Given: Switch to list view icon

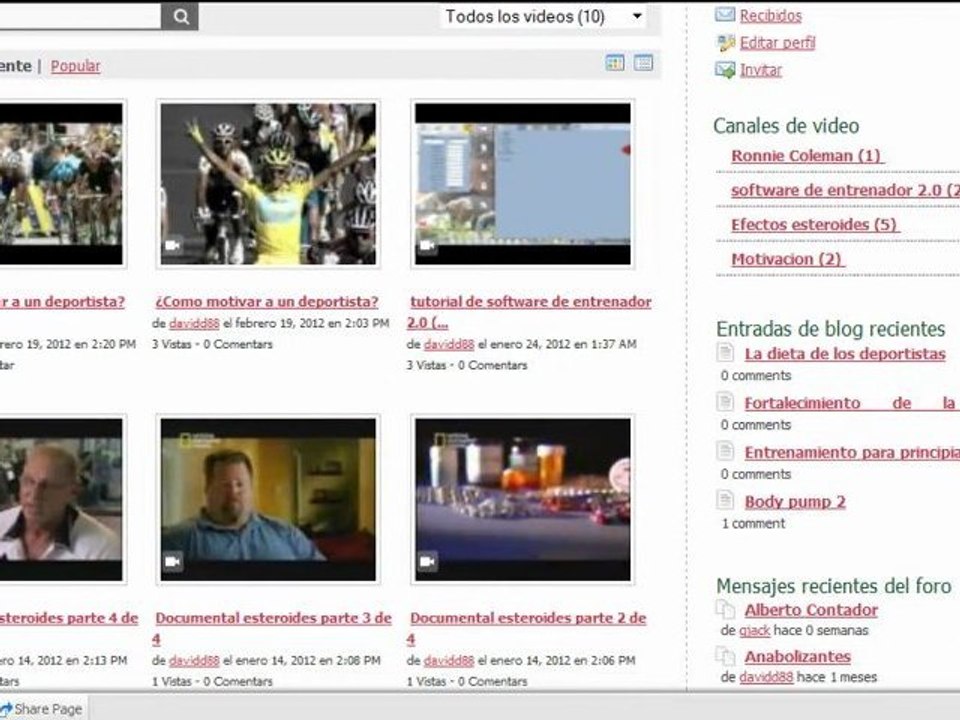Looking at the screenshot, I should 643,62.
